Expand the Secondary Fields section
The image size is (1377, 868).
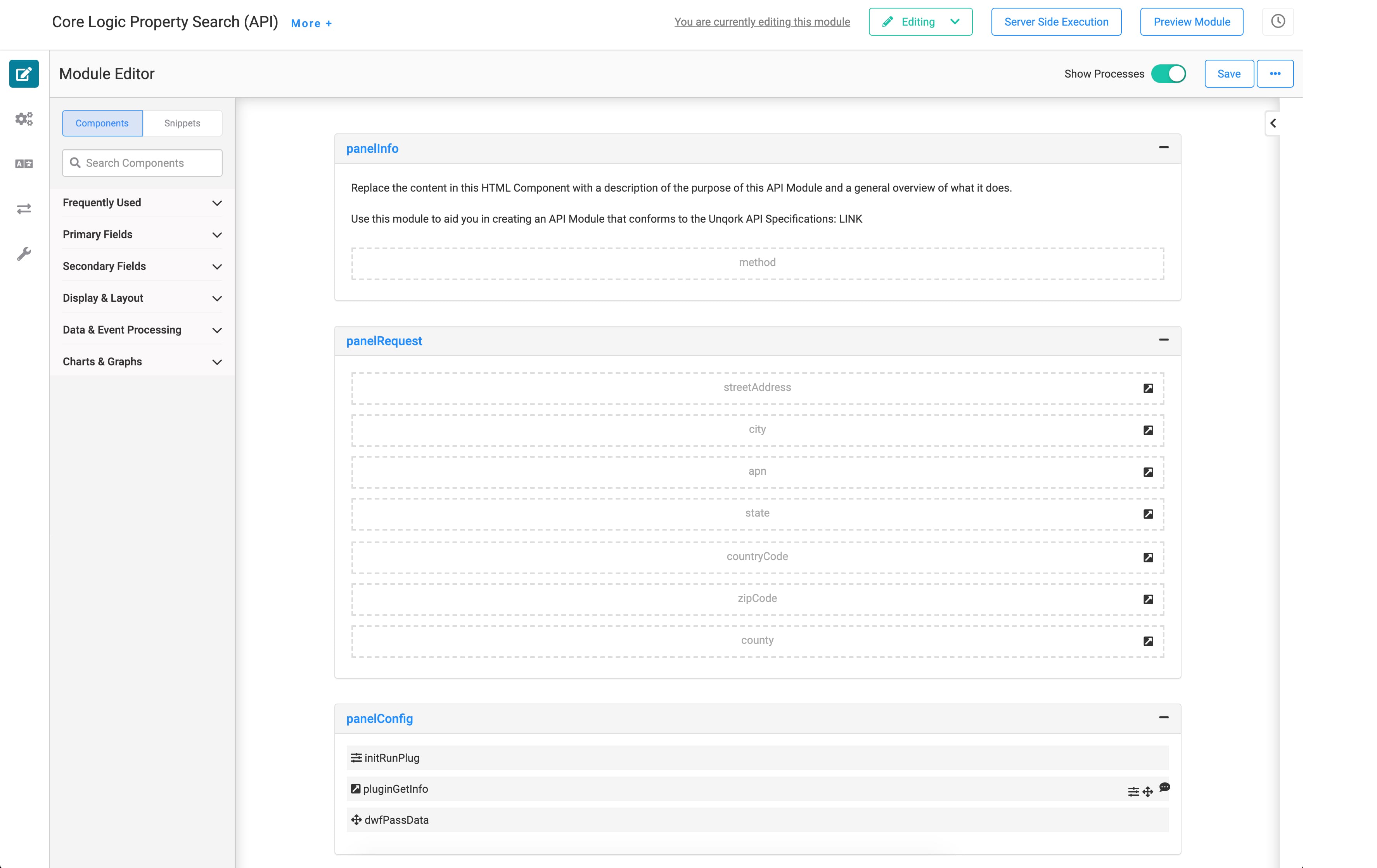142,266
